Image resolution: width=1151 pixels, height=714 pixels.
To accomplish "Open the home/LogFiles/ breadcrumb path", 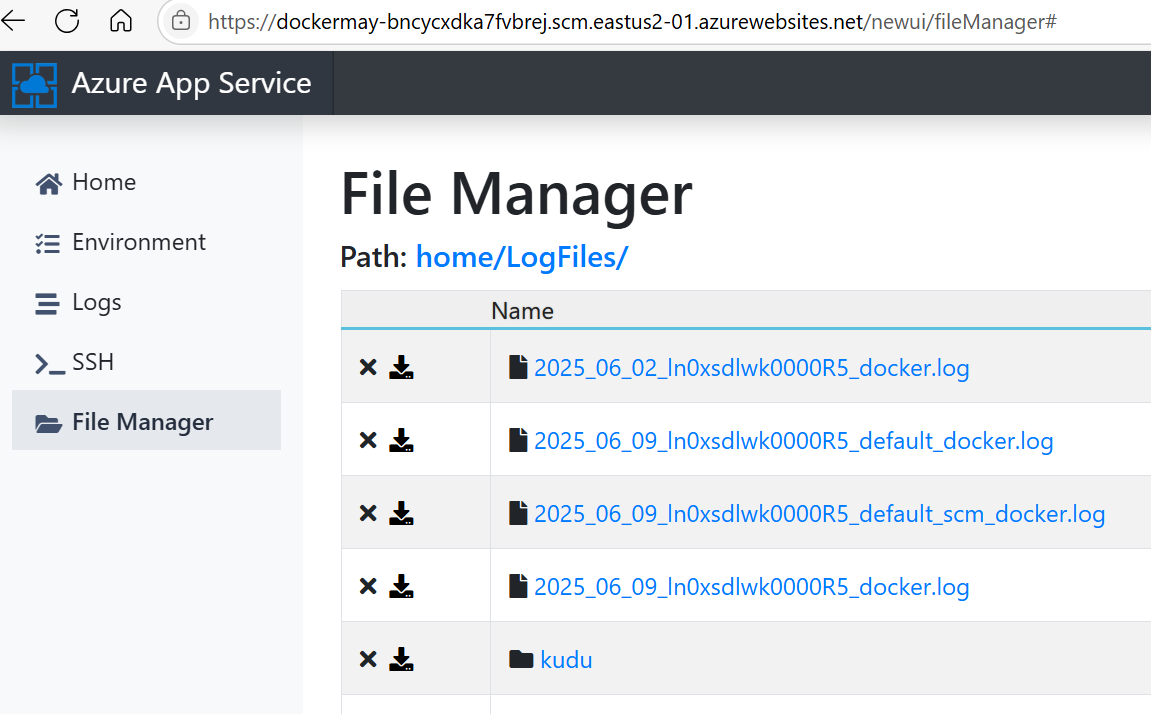I will point(522,257).
